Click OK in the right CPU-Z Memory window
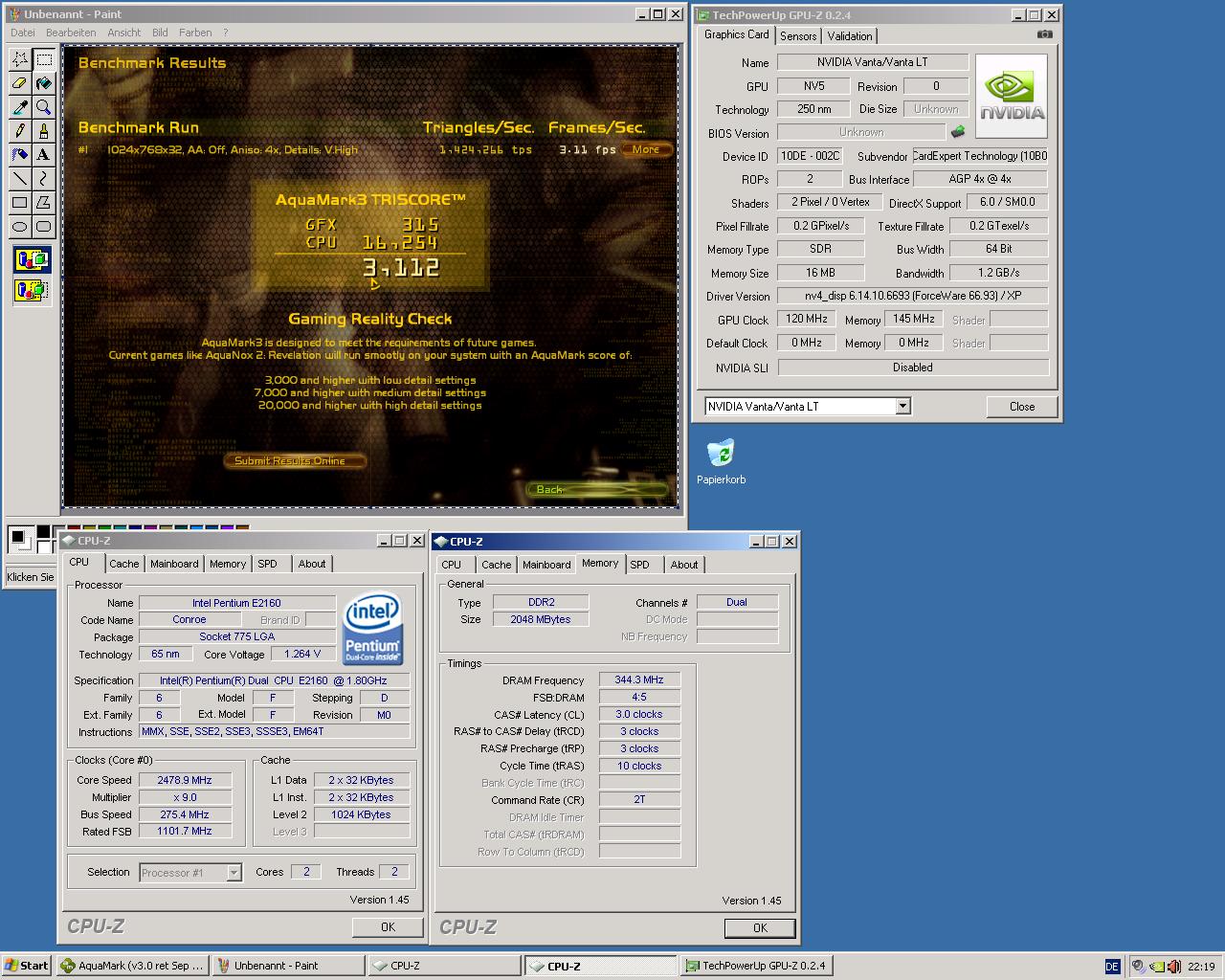Image resolution: width=1225 pixels, height=980 pixels. tap(760, 927)
